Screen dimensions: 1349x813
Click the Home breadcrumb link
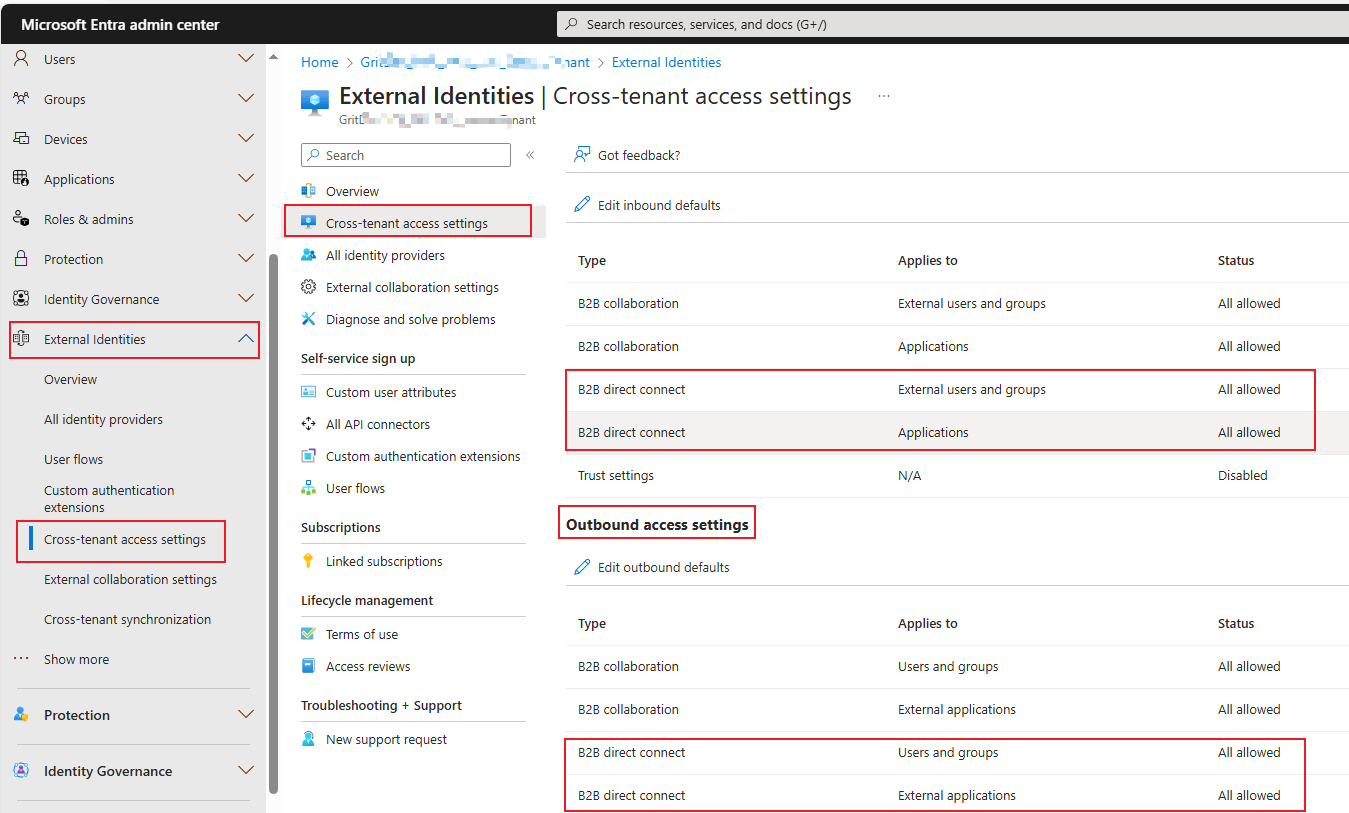tap(320, 62)
